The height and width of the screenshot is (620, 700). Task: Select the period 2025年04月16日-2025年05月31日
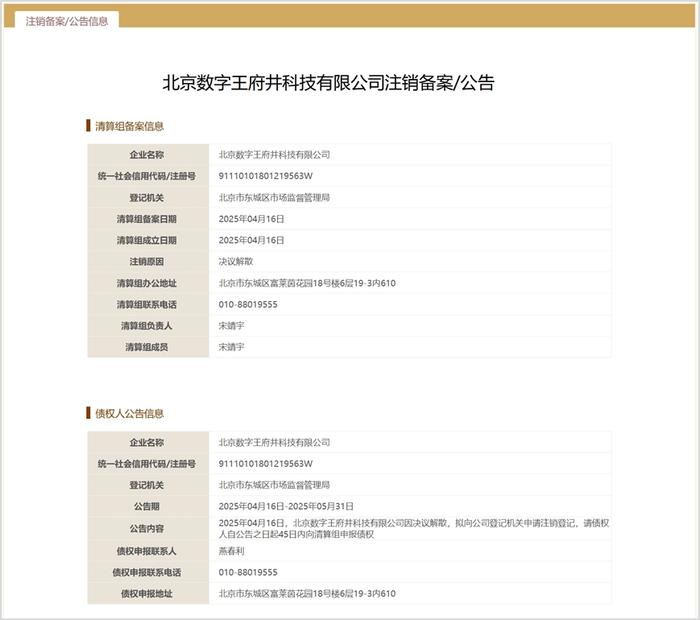tap(286, 506)
